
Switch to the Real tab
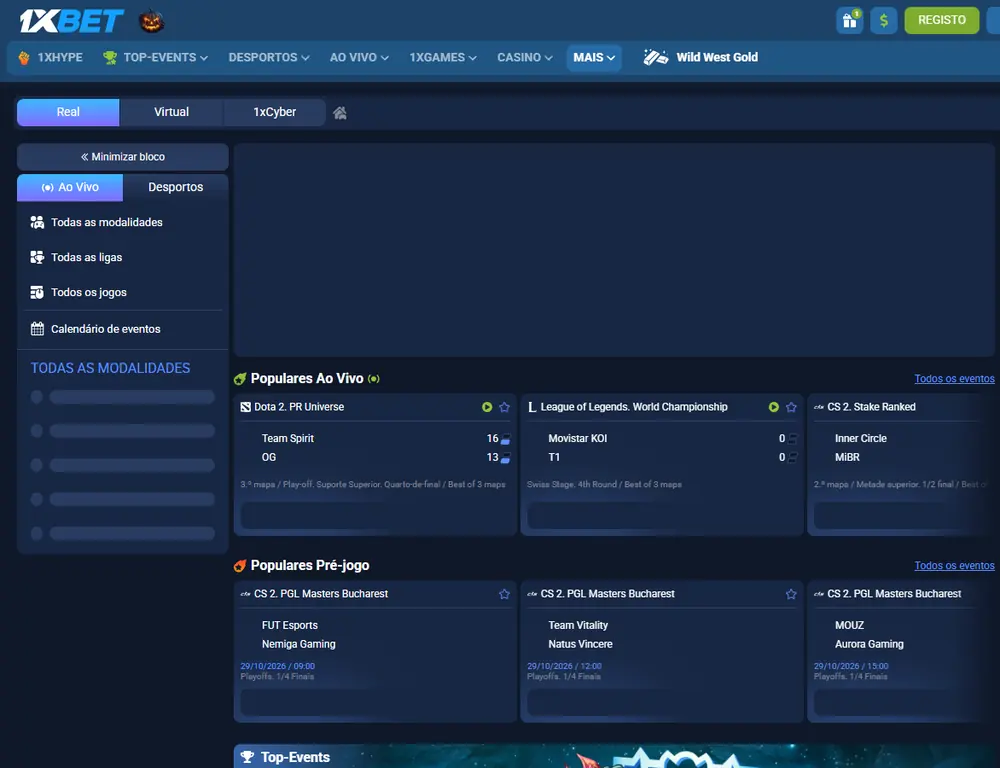68,112
